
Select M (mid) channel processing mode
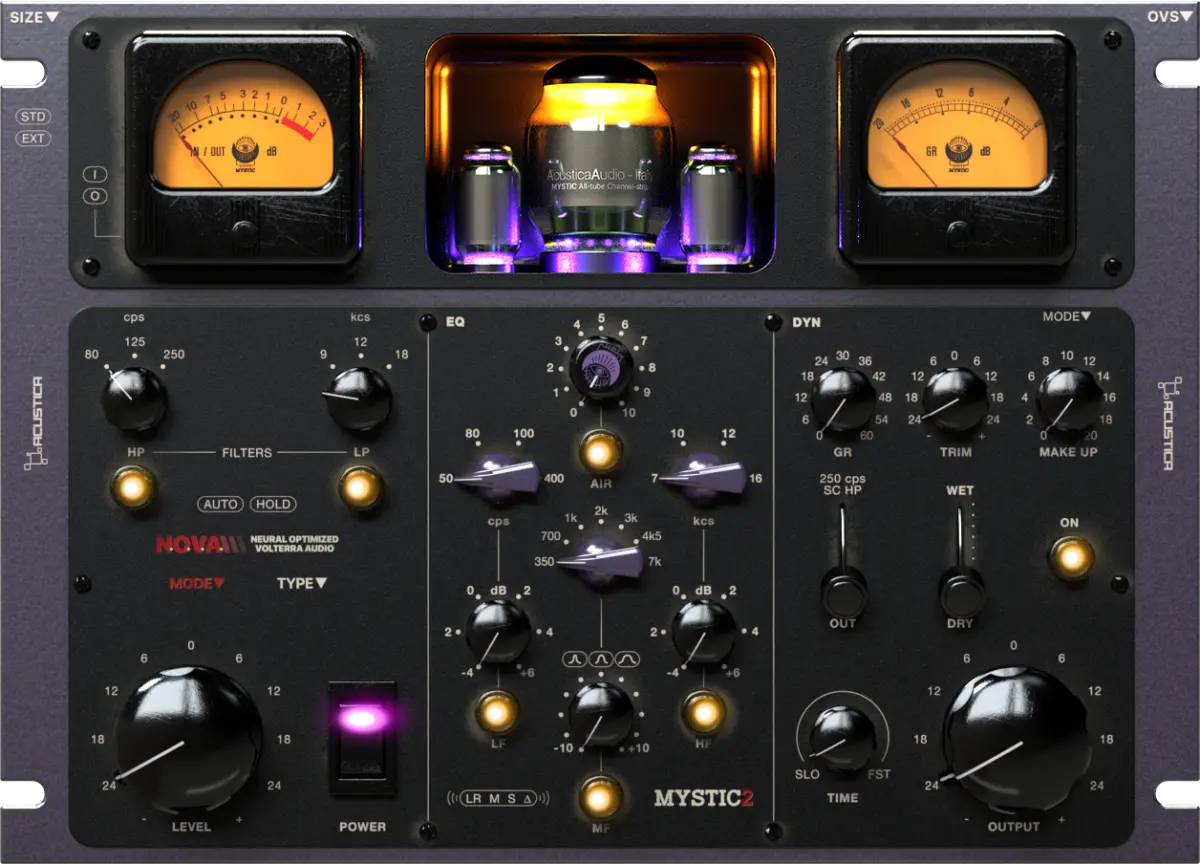pos(495,798)
